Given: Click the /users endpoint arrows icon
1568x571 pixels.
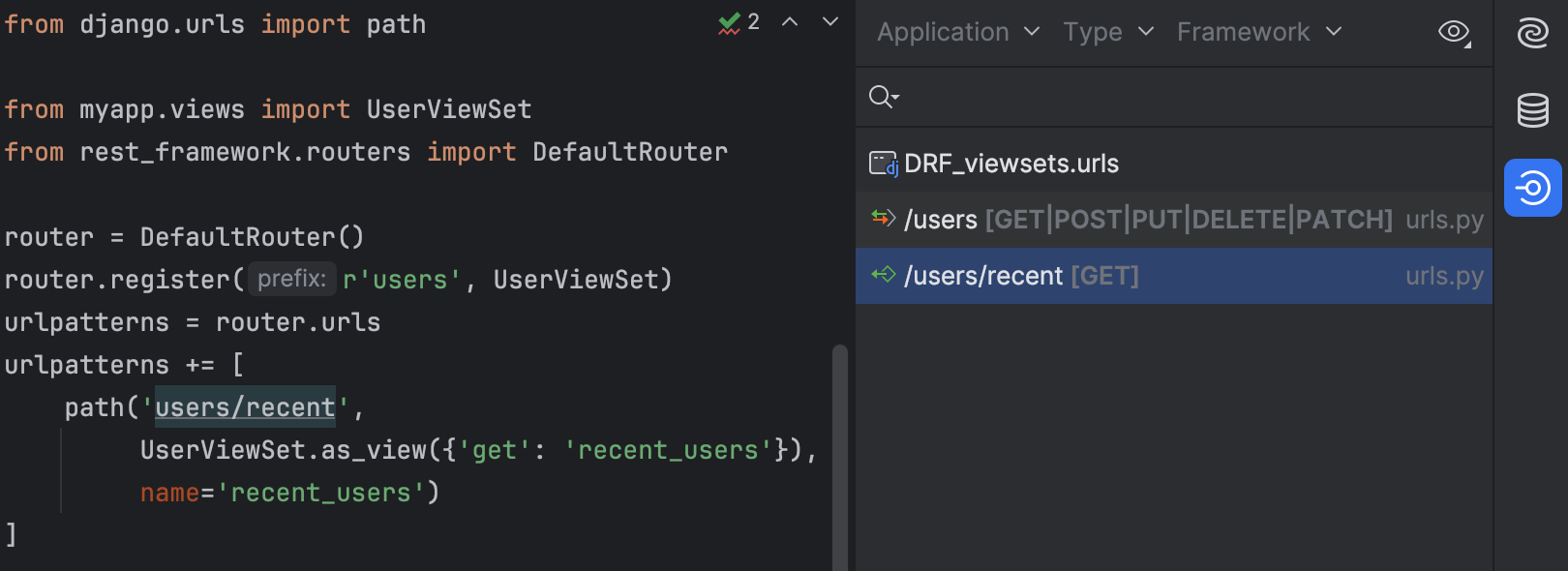Looking at the screenshot, I should tap(883, 219).
